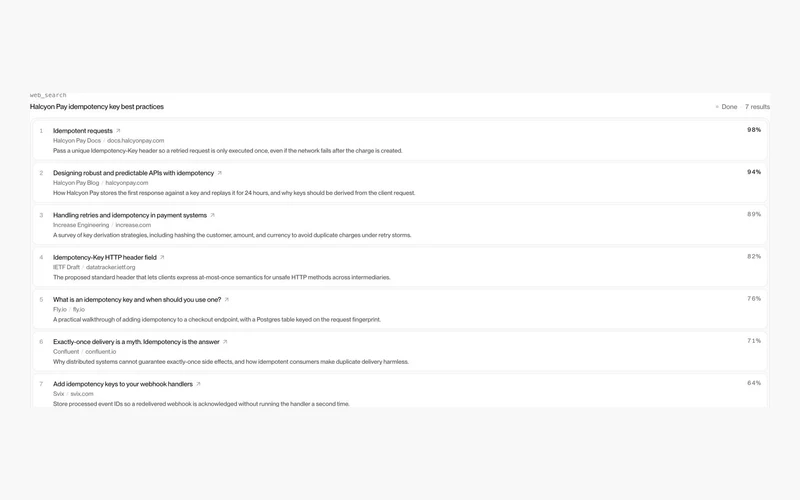Image resolution: width=800 pixels, height=500 pixels.
Task: Open arrow icon next to 'Add idempotency keys to your webhook handlers'
Action: (x=198, y=384)
